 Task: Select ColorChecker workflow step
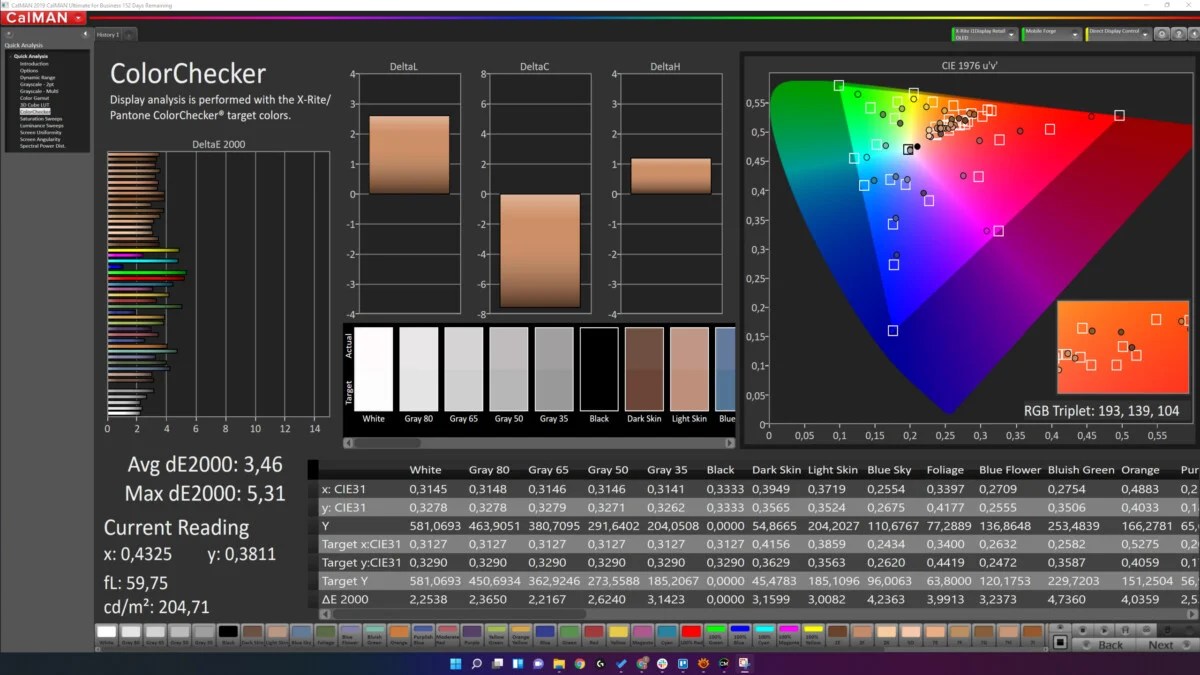tap(35, 112)
